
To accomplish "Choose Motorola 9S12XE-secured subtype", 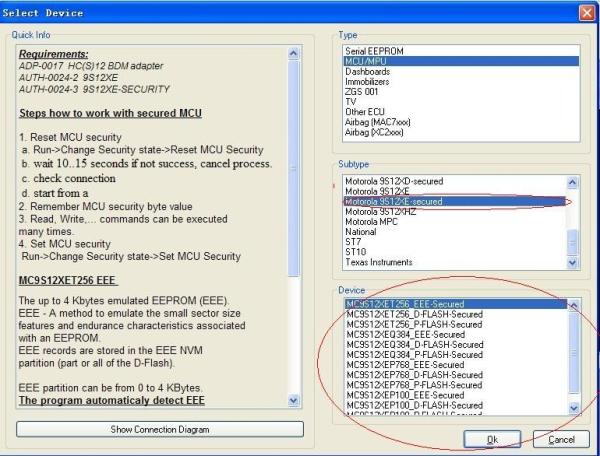I will [455, 201].
